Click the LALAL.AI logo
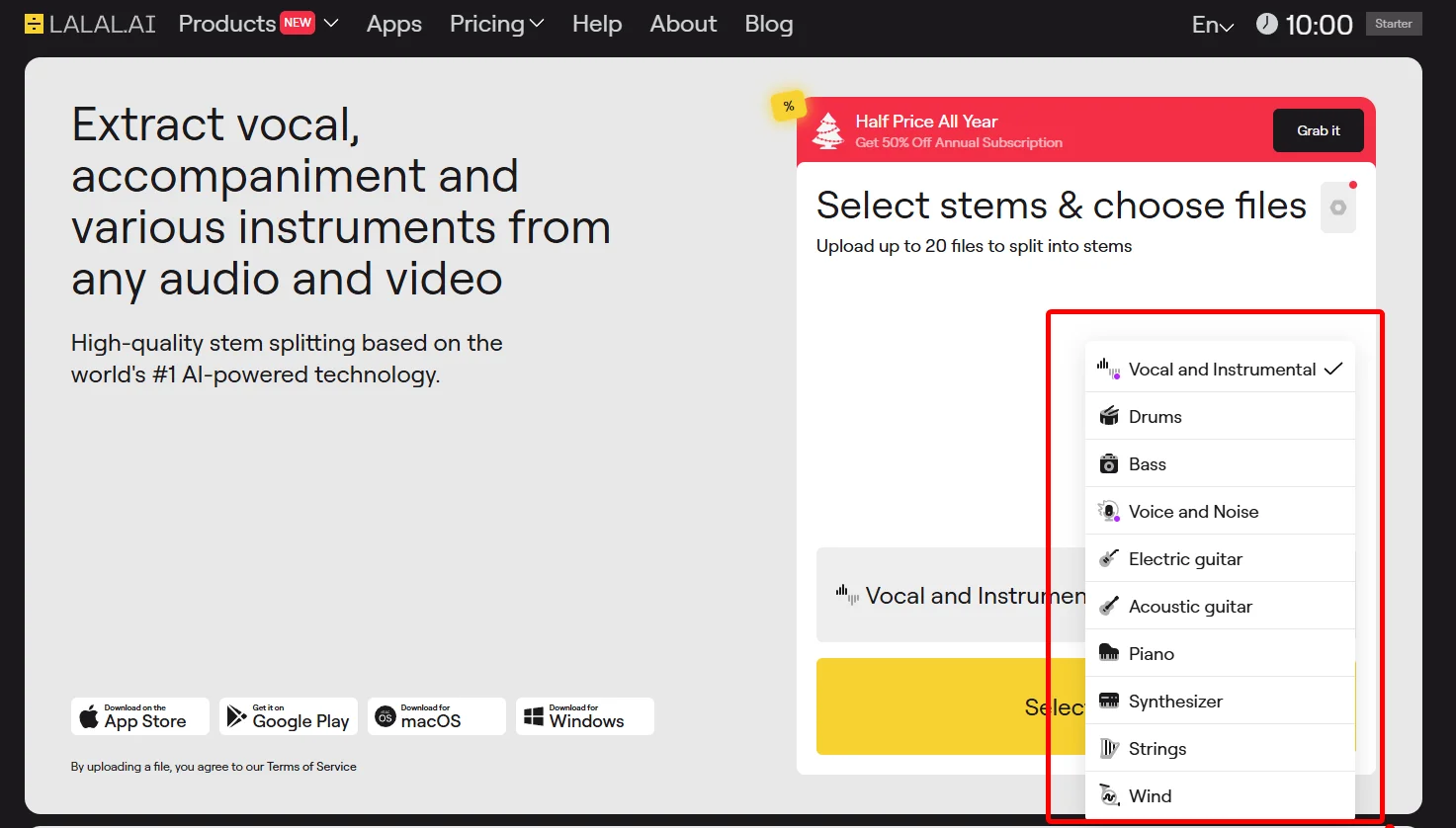 tap(90, 24)
